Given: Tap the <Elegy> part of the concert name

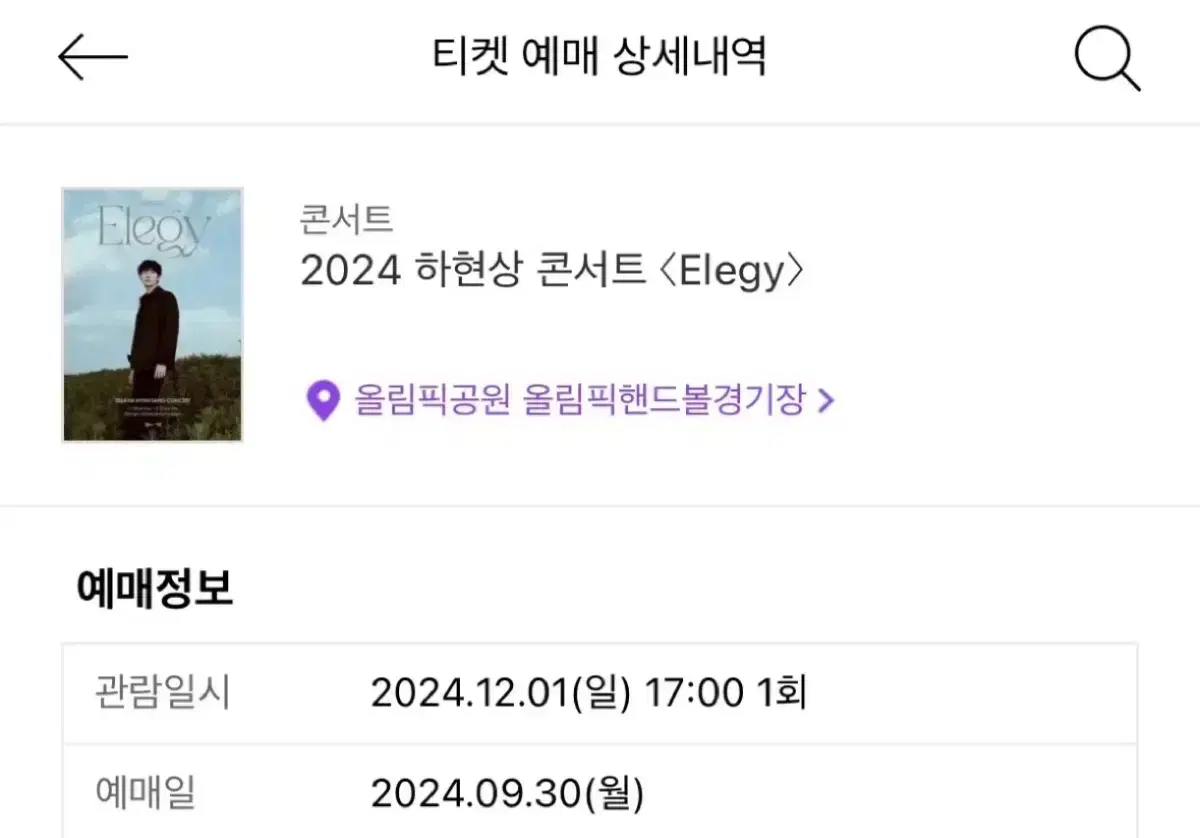Looking at the screenshot, I should [x=732, y=272].
